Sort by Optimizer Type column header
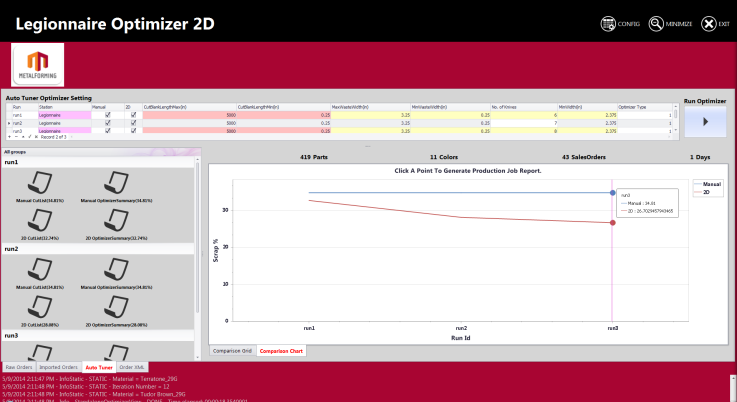737x402 pixels. (644, 107)
